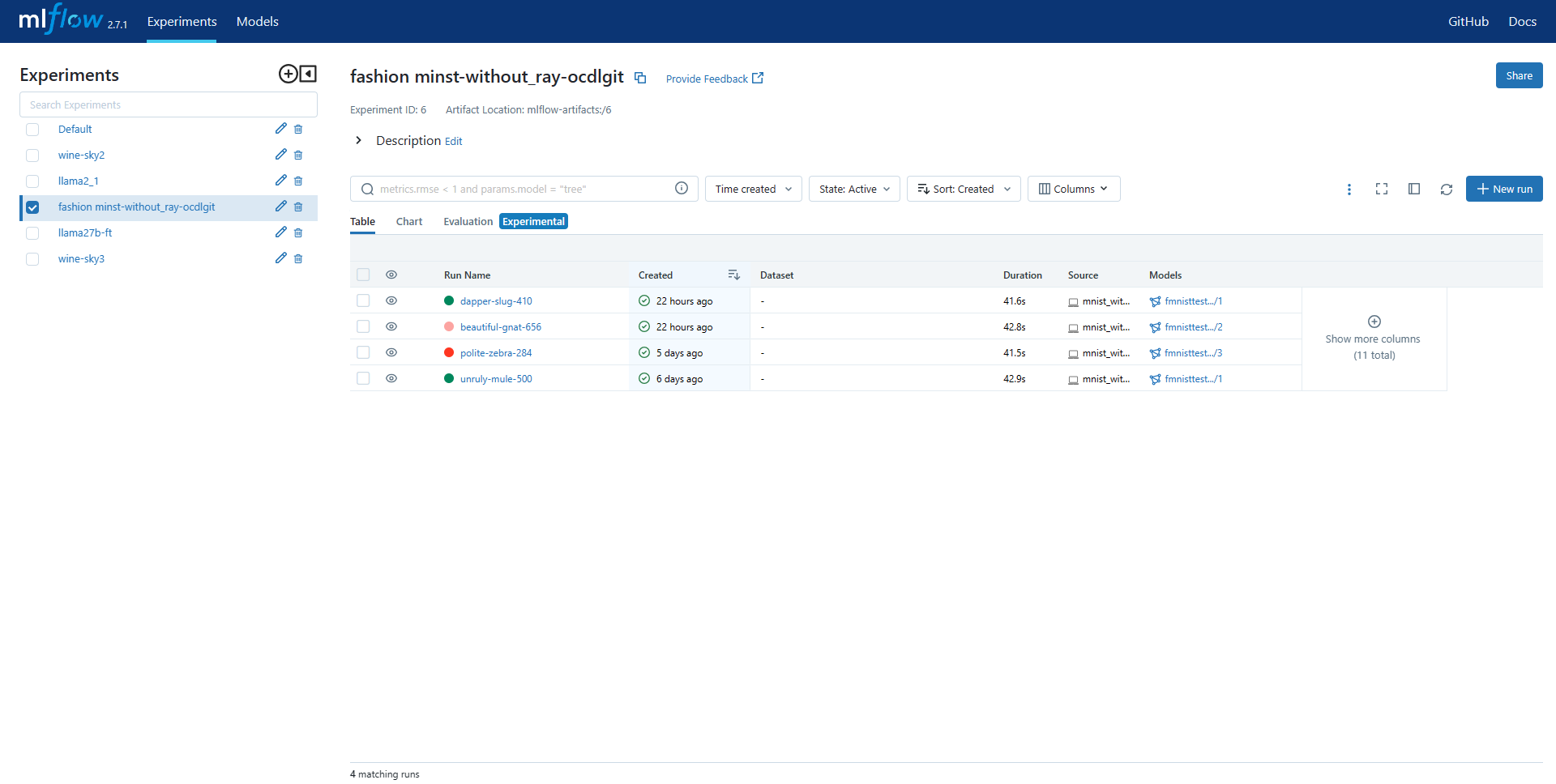The width and height of the screenshot is (1556, 784).
Task: Select the dapper-slug-410 run checkbox
Action: [x=363, y=300]
